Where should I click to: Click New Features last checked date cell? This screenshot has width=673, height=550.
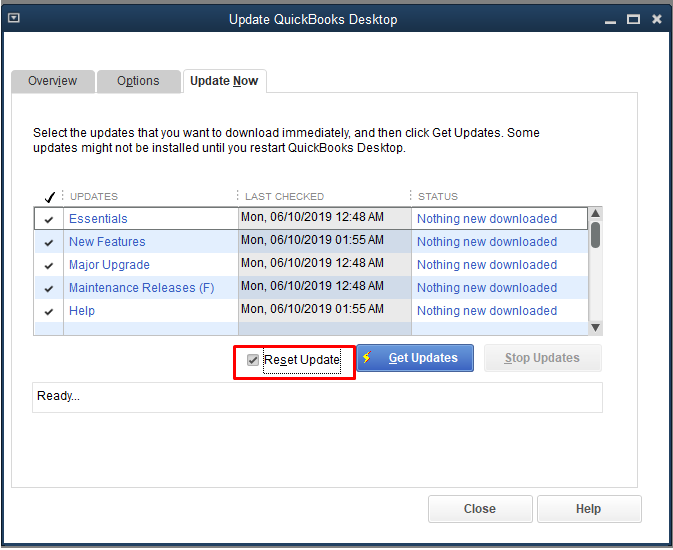pos(324,241)
